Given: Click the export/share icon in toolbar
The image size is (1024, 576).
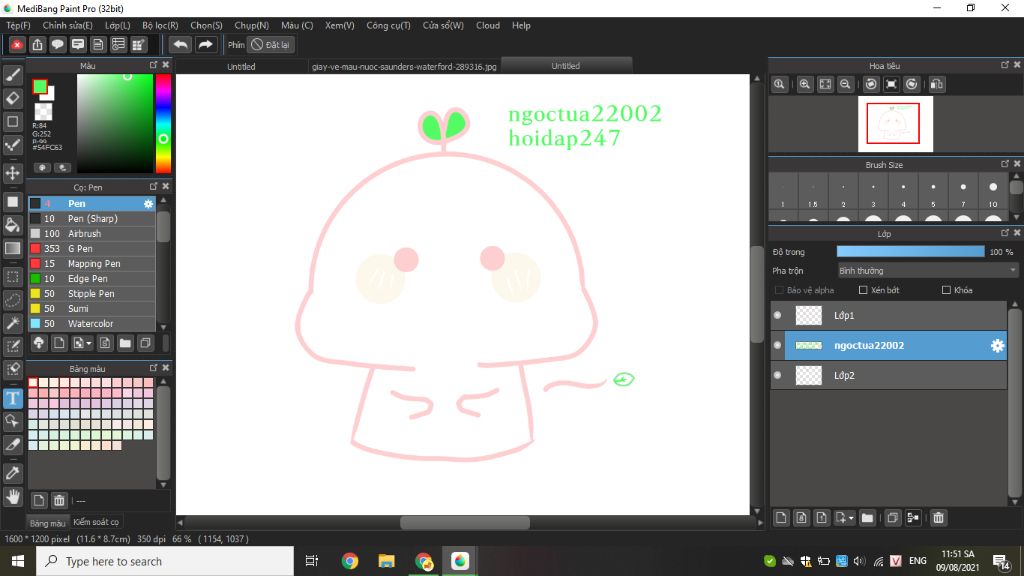Looking at the screenshot, I should click(x=37, y=44).
